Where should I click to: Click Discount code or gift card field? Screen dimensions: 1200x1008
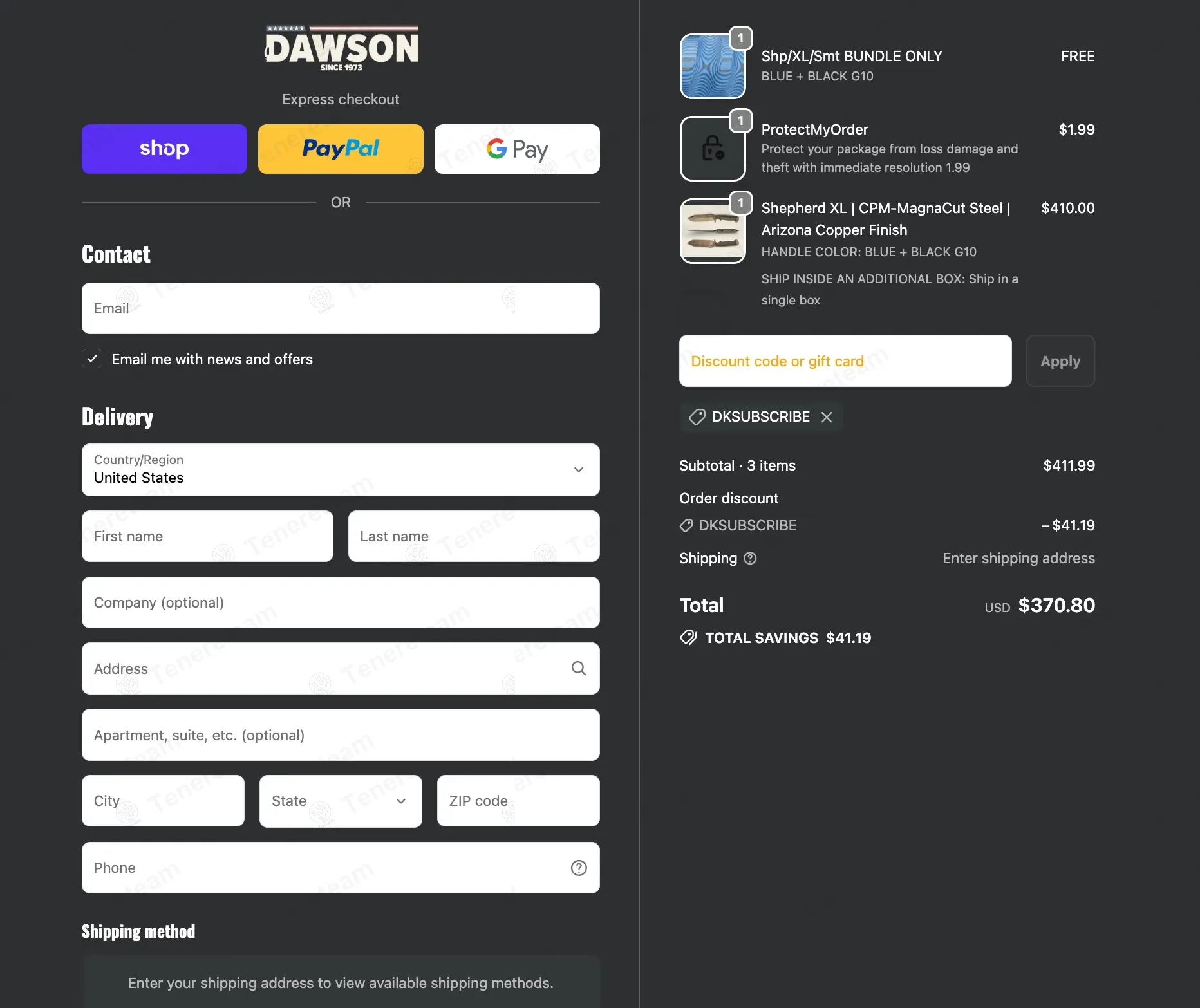tap(845, 361)
